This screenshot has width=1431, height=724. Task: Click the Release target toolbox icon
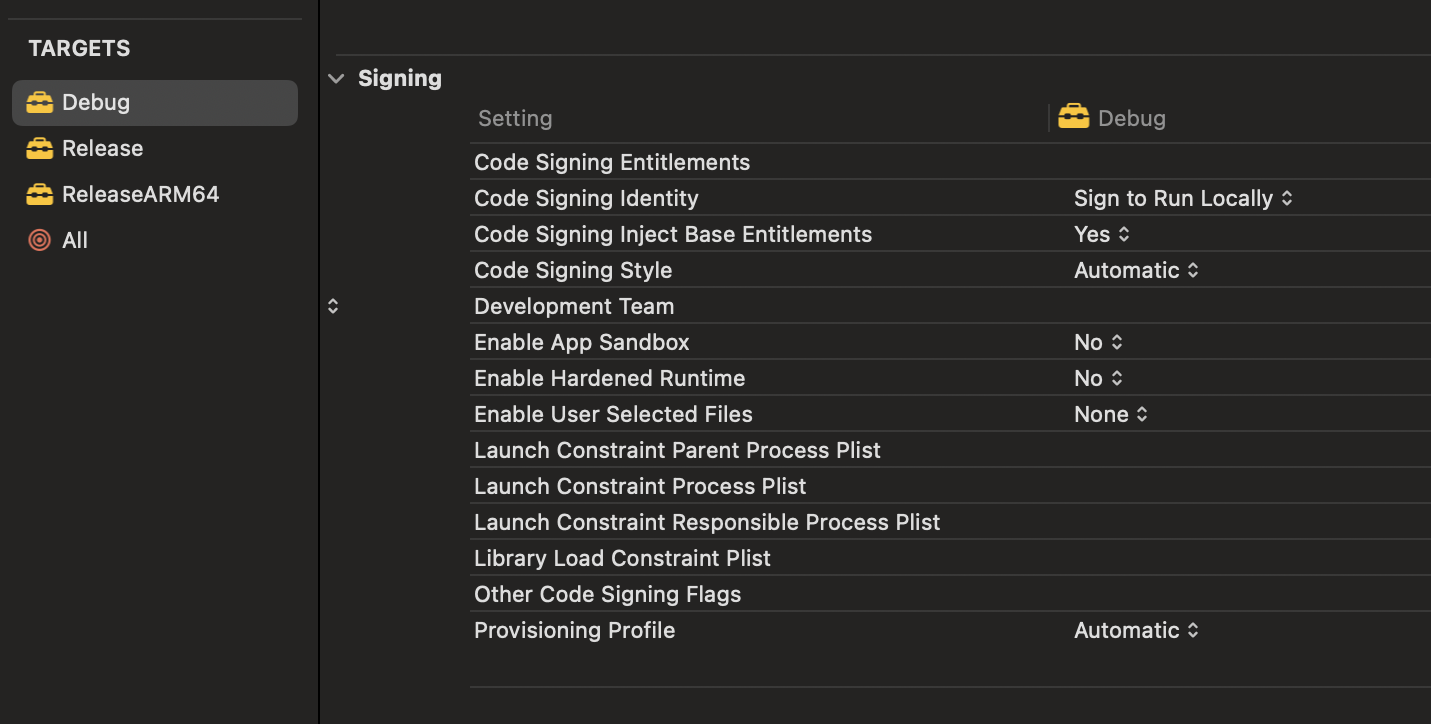(40, 148)
